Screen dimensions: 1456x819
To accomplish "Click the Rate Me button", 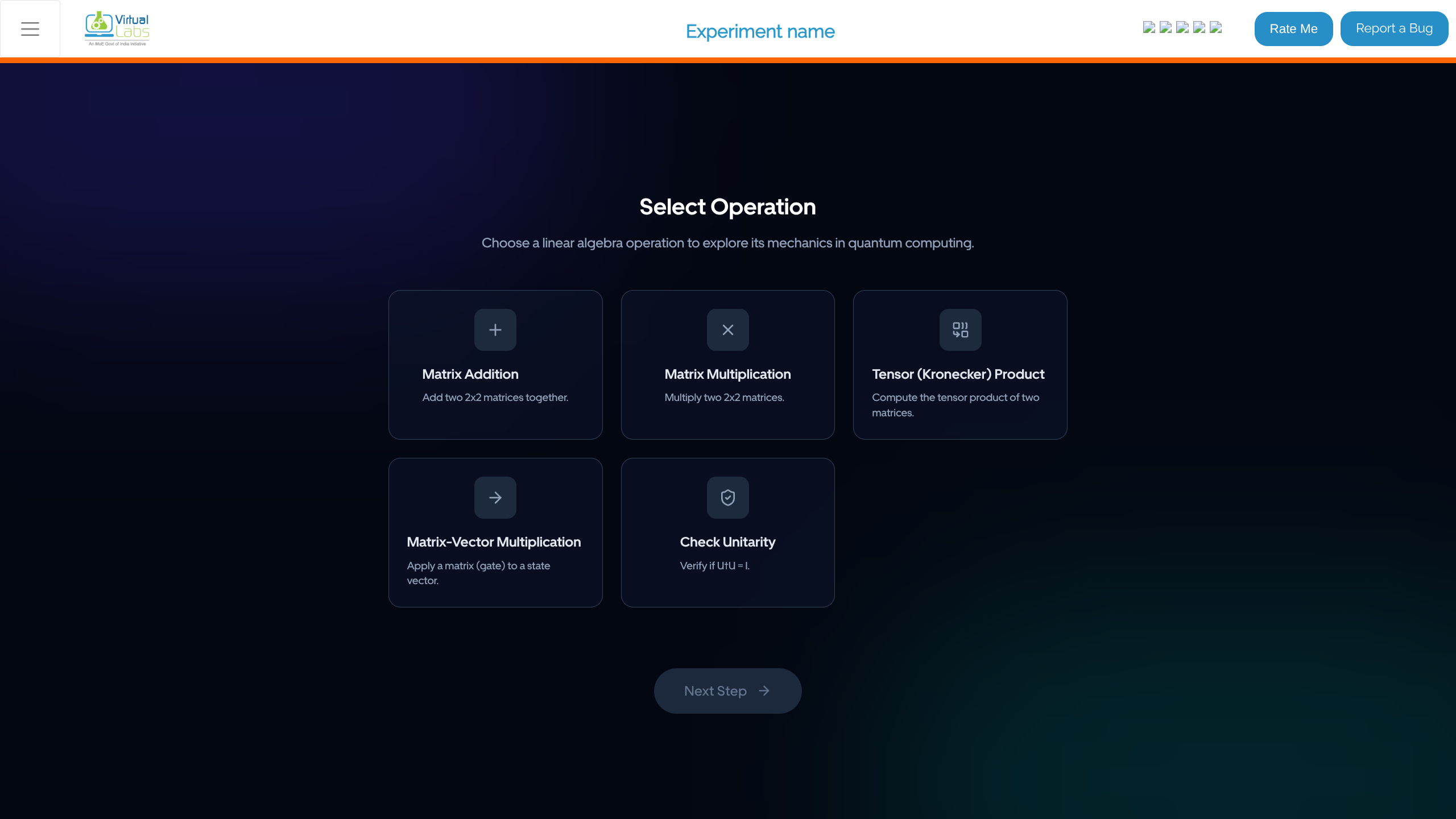I will coord(1293,28).
